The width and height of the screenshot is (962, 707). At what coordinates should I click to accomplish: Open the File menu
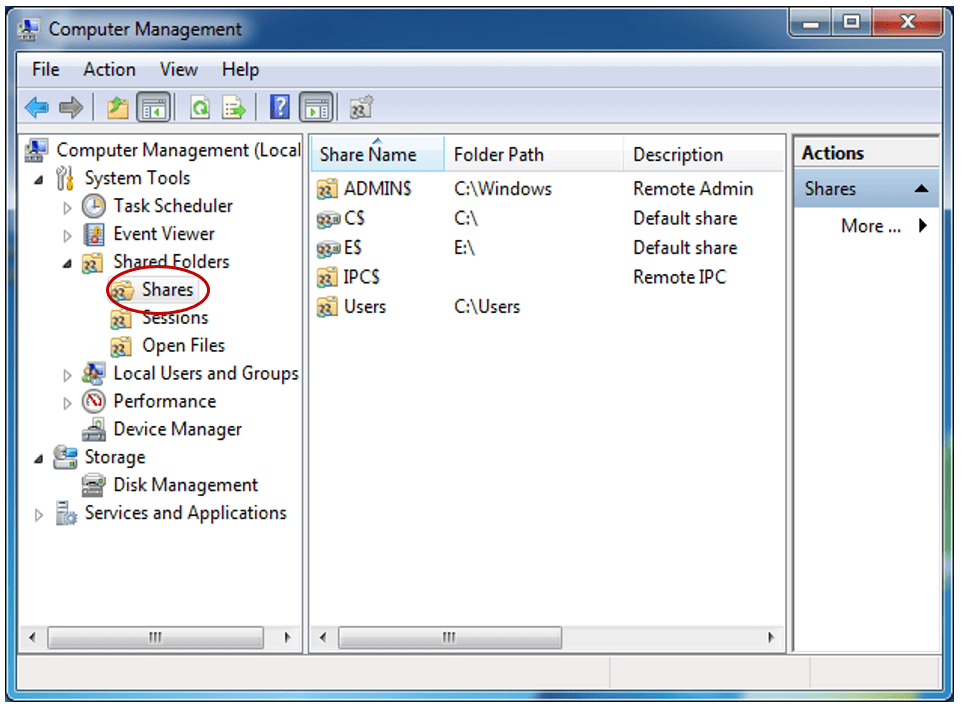(x=46, y=69)
